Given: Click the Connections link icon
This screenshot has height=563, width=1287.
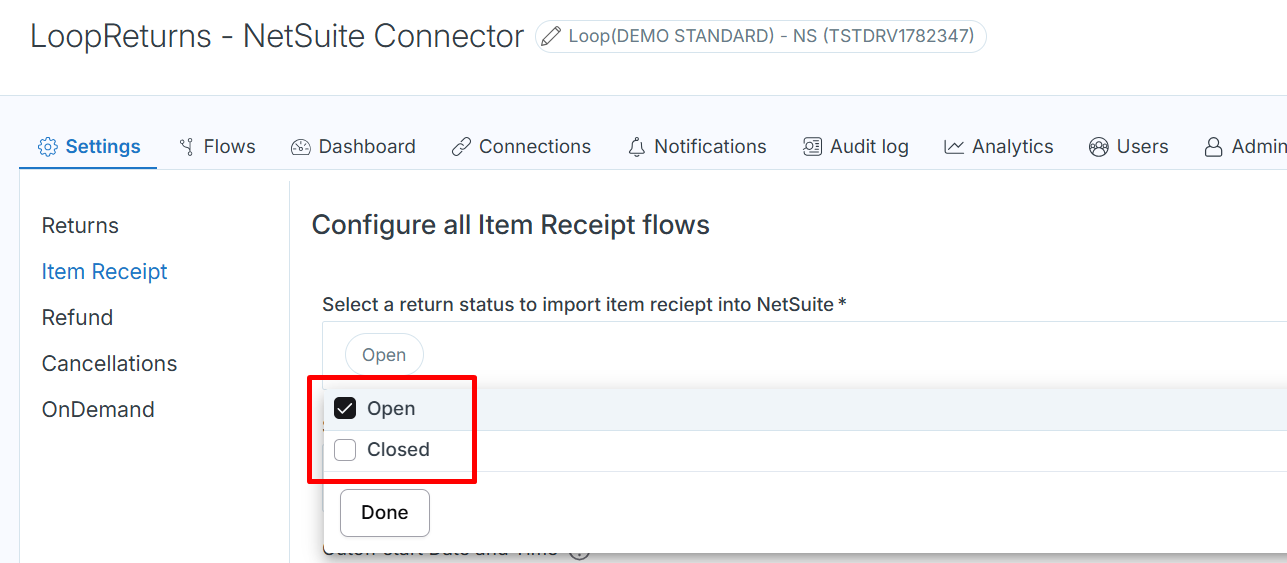Looking at the screenshot, I should (x=461, y=147).
